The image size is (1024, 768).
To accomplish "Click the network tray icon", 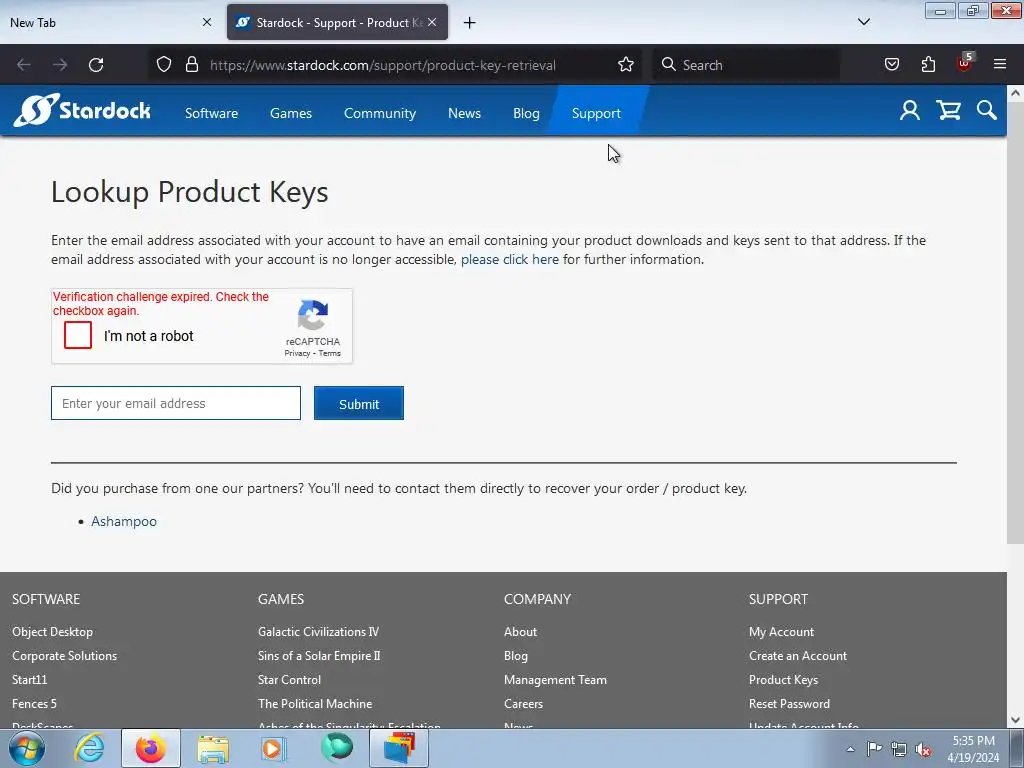I will point(899,749).
